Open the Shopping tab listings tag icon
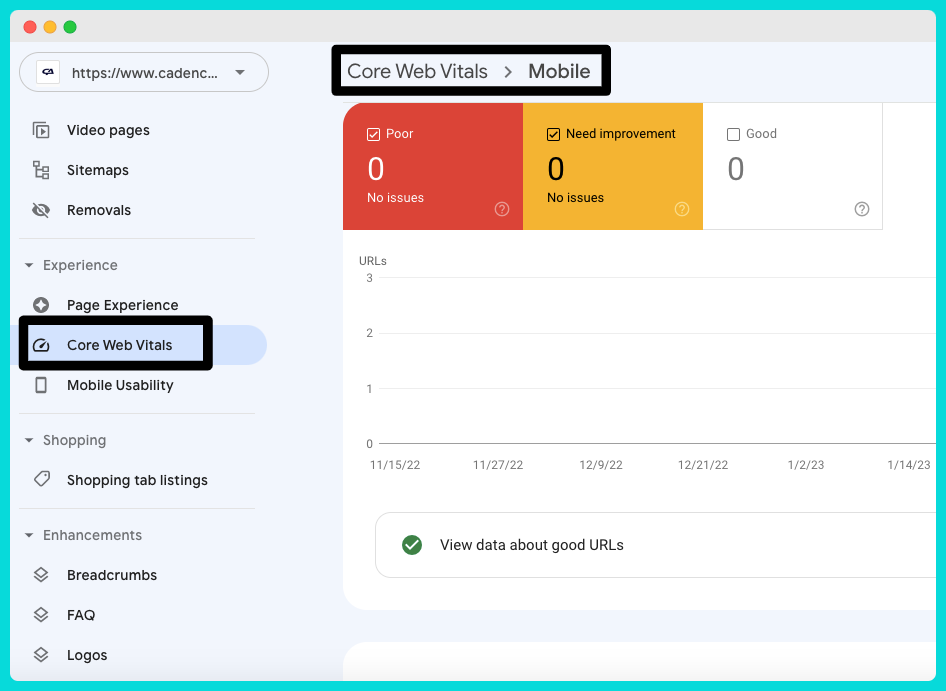The height and width of the screenshot is (691, 946). 42,480
